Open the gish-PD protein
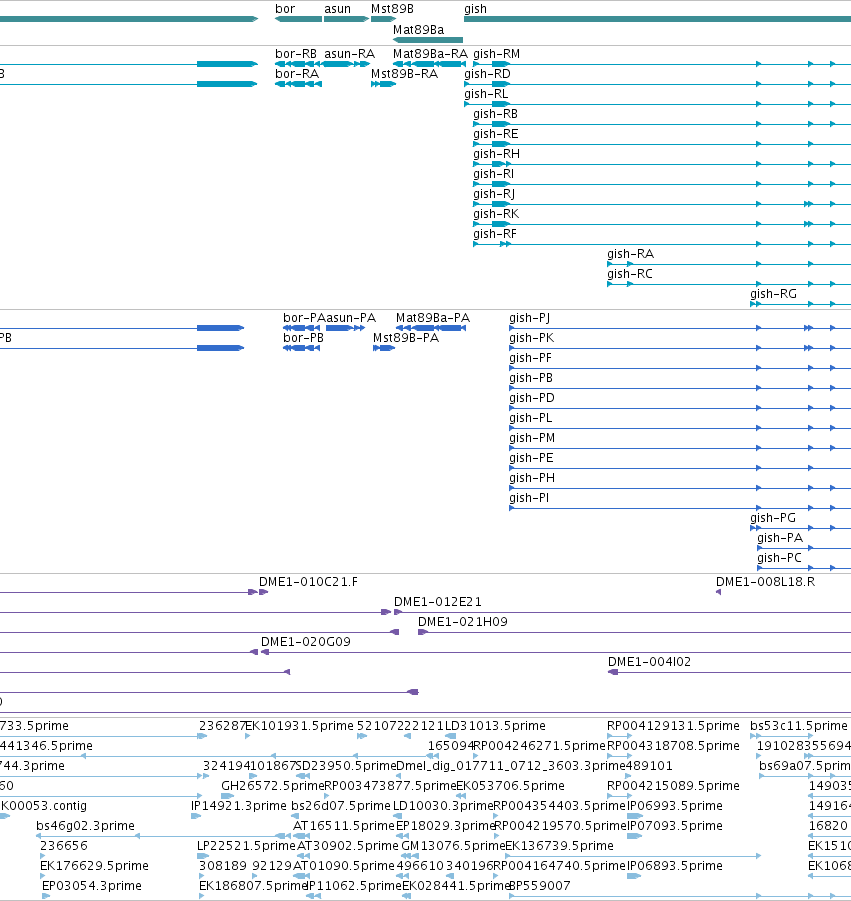This screenshot has height=901, width=851. pyautogui.click(x=532, y=398)
